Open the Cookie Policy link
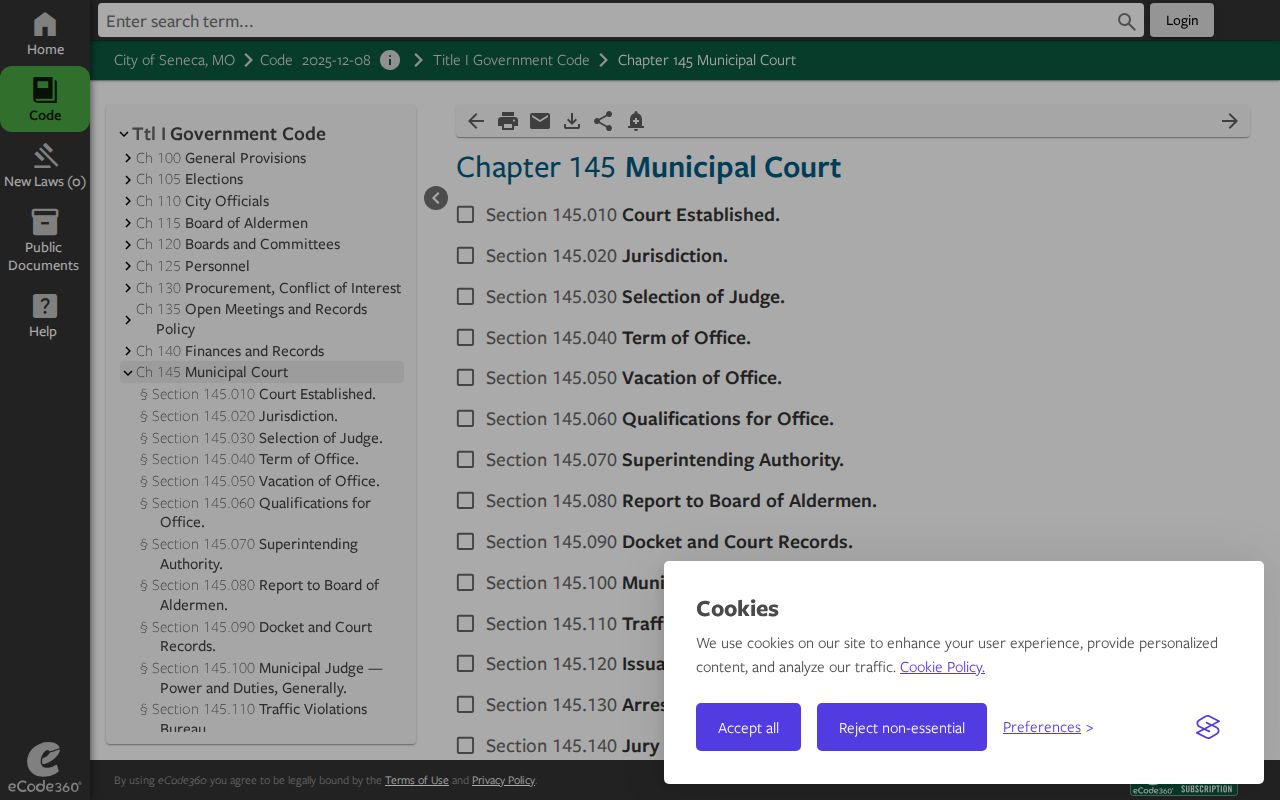This screenshot has height=800, width=1280. point(942,667)
